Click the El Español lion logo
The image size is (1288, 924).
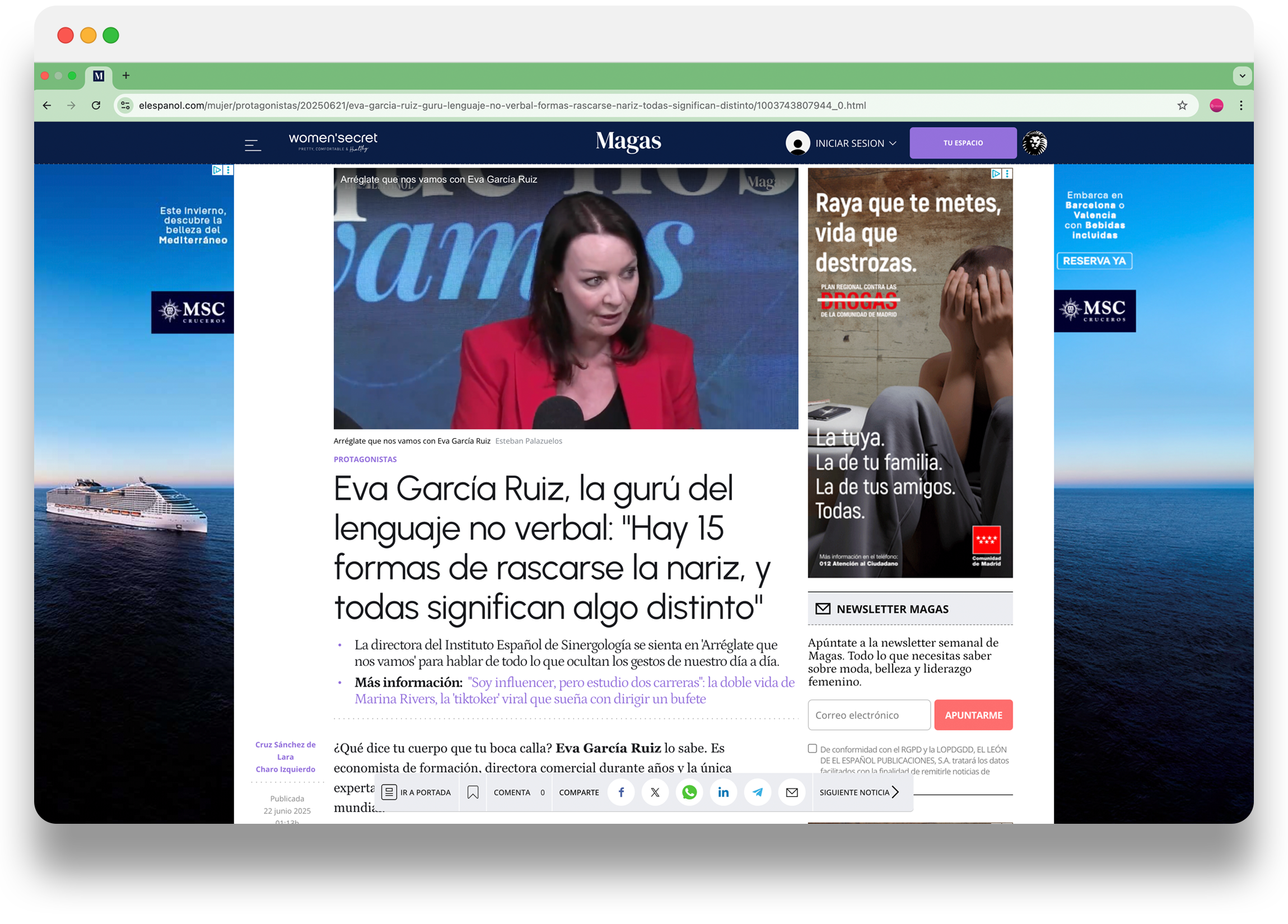click(1035, 143)
